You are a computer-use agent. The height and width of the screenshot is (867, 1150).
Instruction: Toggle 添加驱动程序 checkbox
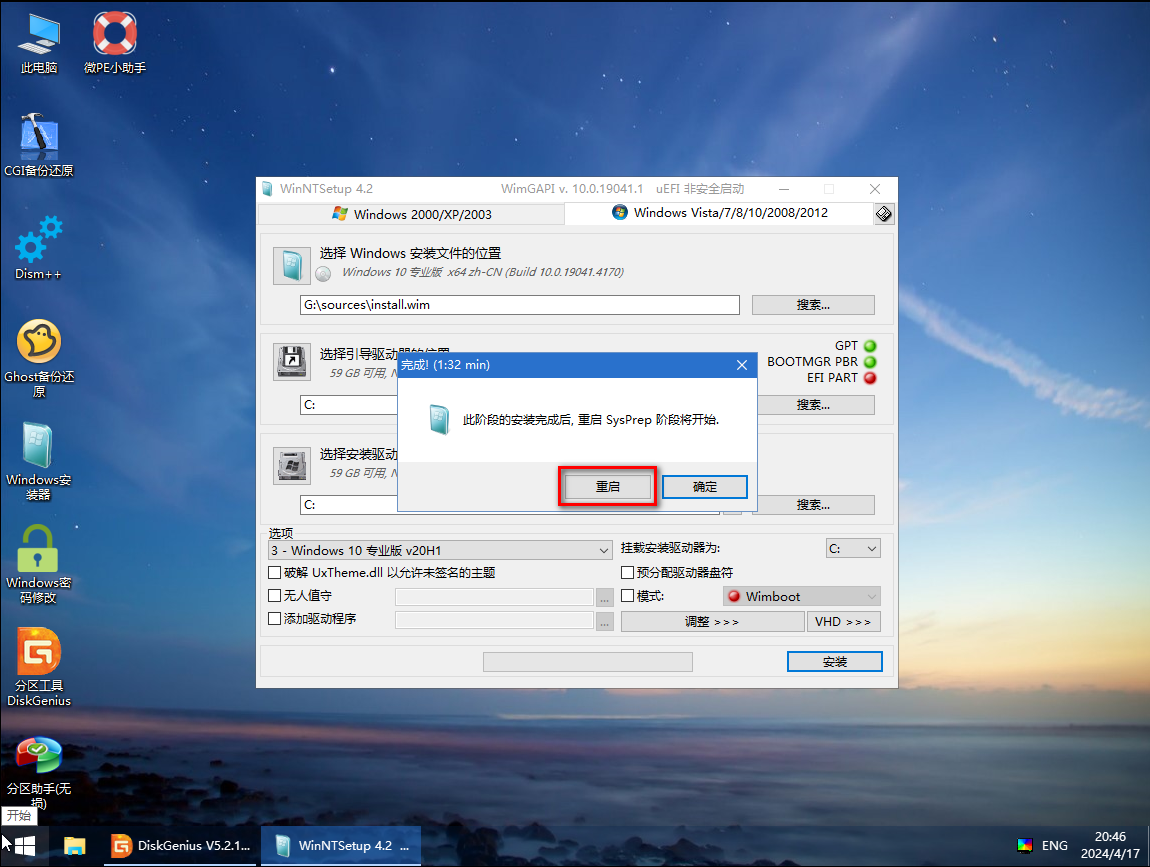coord(275,619)
